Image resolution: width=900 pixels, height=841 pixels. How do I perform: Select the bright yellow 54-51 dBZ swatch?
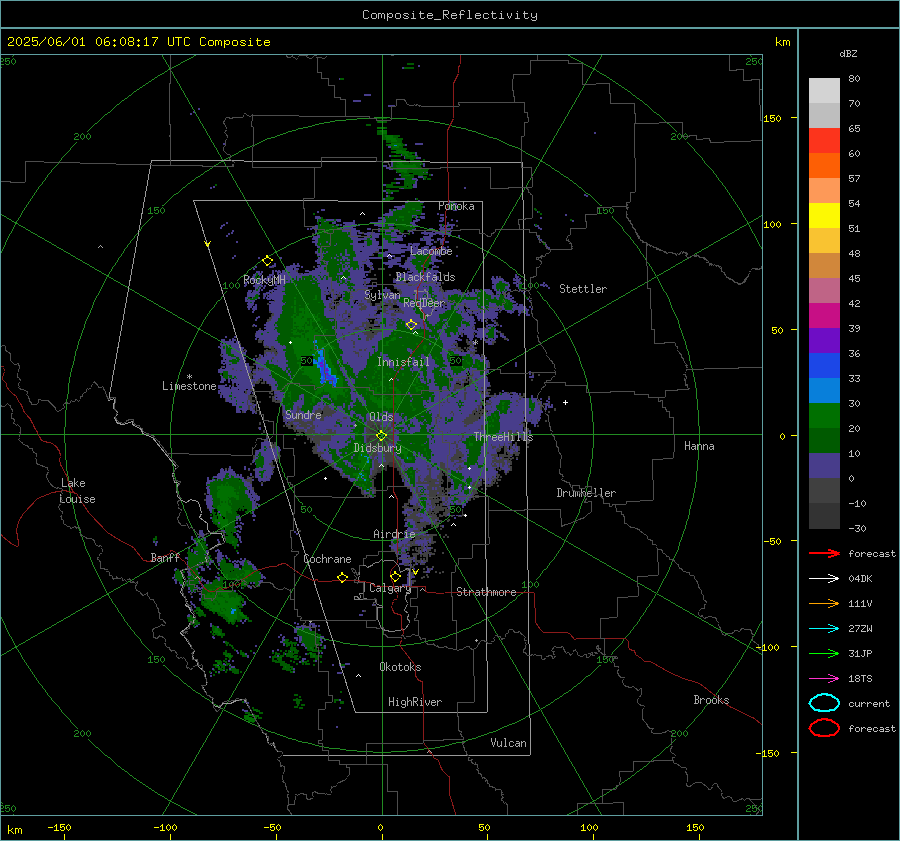(824, 216)
